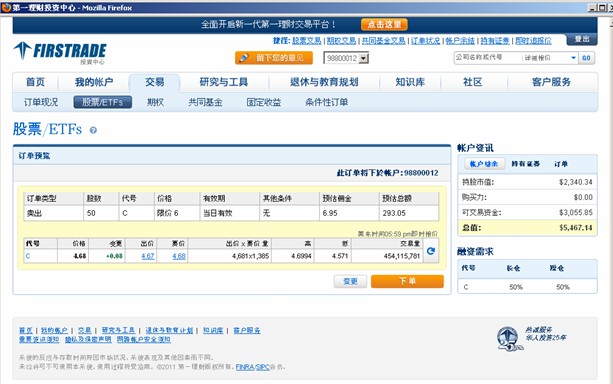Click the footer 隐私及保密声明 link
The image size is (613, 384).
pyautogui.click(x=88, y=339)
